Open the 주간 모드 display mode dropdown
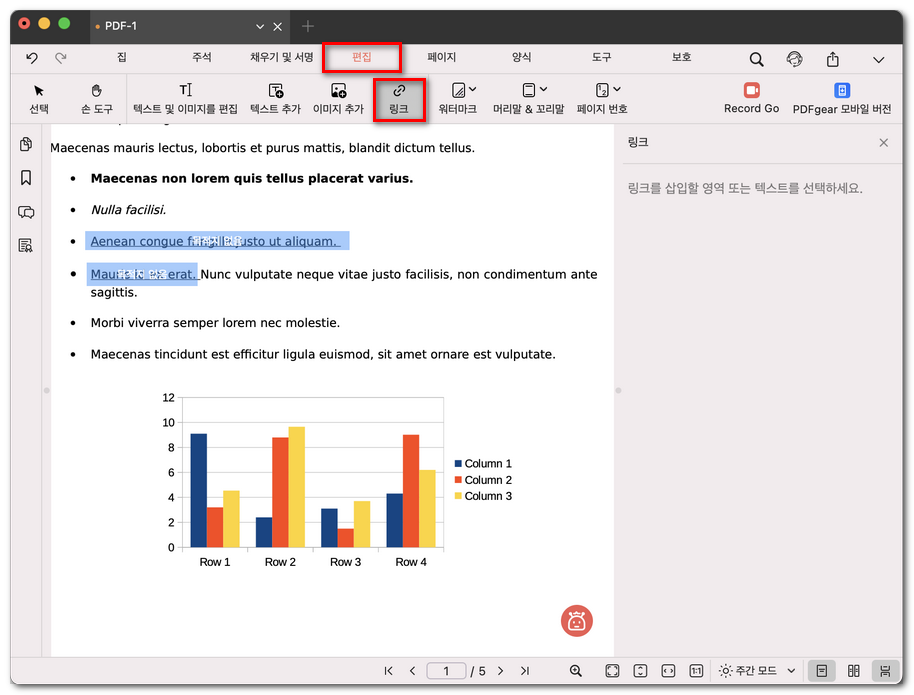Image resolution: width=914 pixels, height=695 pixels. tap(757, 671)
